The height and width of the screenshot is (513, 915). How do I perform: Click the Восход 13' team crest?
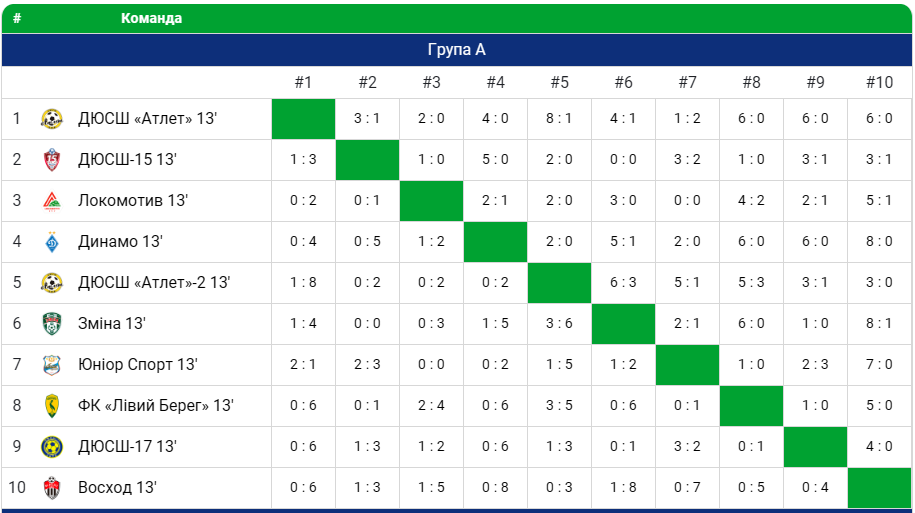pyautogui.click(x=51, y=488)
